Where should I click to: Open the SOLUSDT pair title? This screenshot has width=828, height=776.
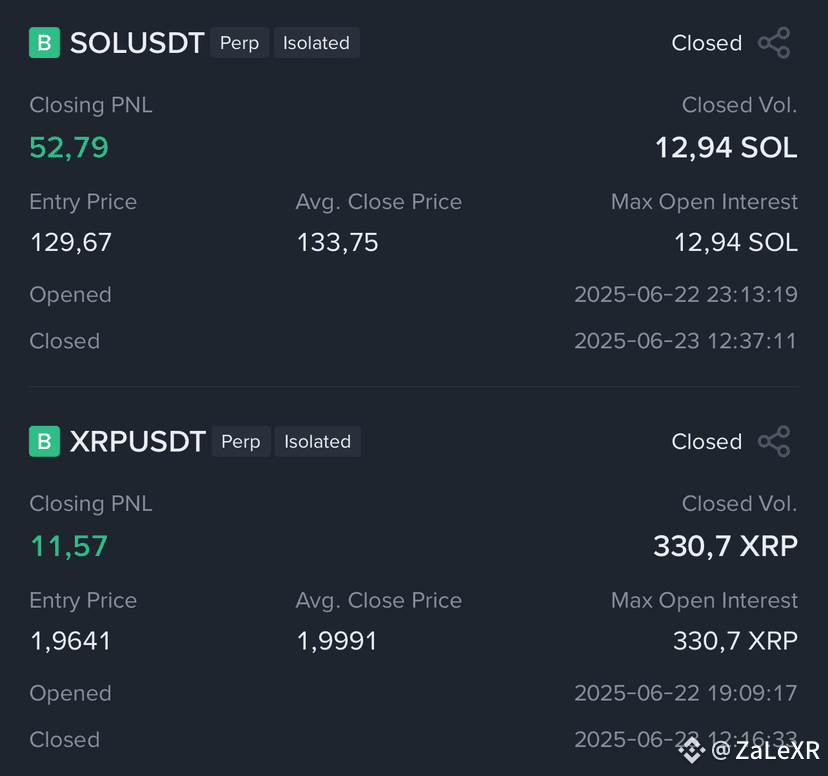click(137, 43)
